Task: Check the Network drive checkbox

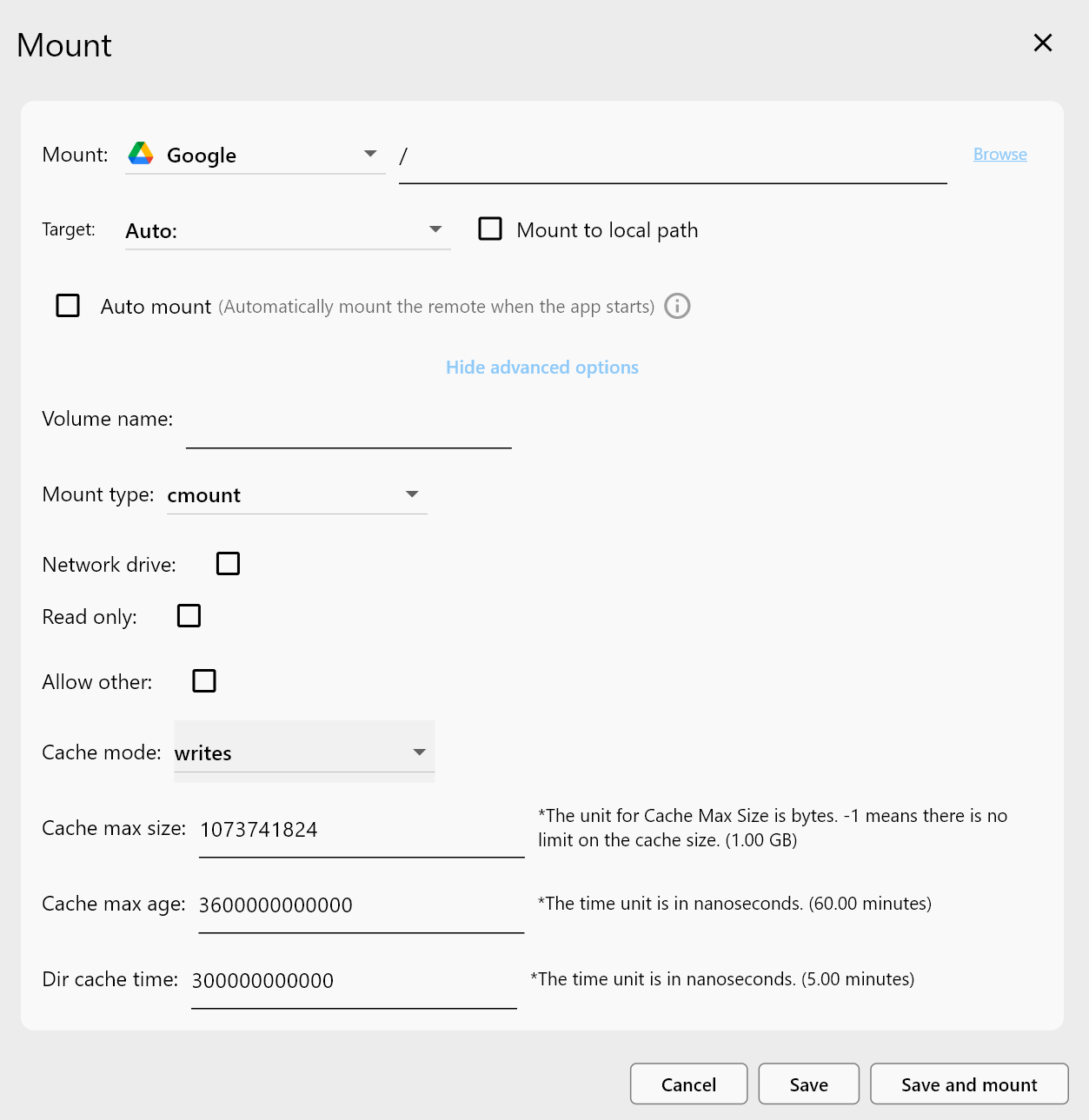Action: pos(228,563)
